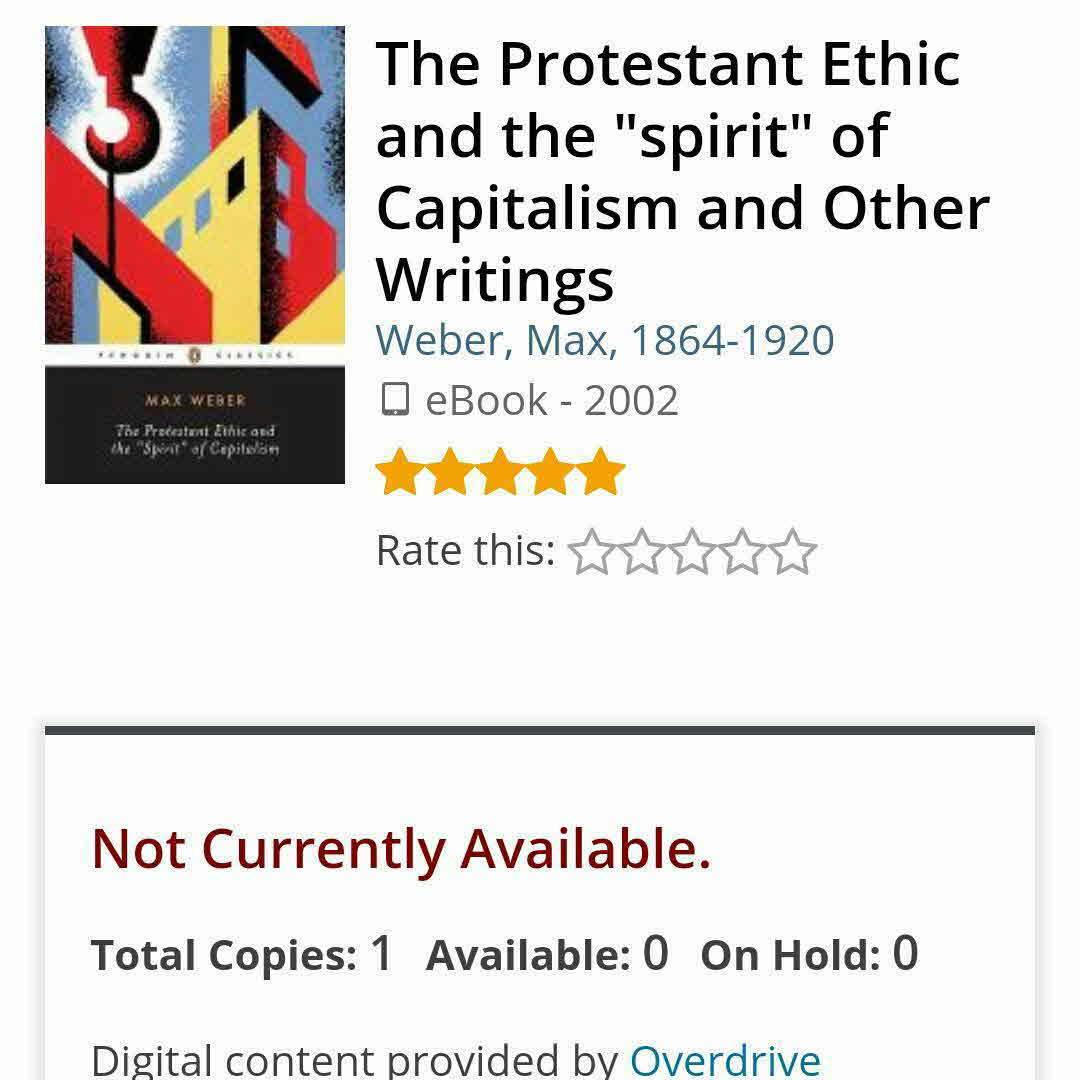
Task: Rate this book four stars
Action: (x=742, y=552)
